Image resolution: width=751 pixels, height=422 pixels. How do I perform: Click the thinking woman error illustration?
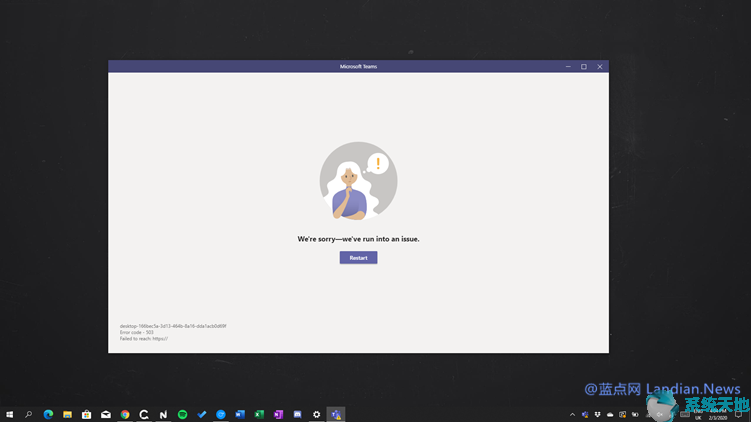point(358,181)
